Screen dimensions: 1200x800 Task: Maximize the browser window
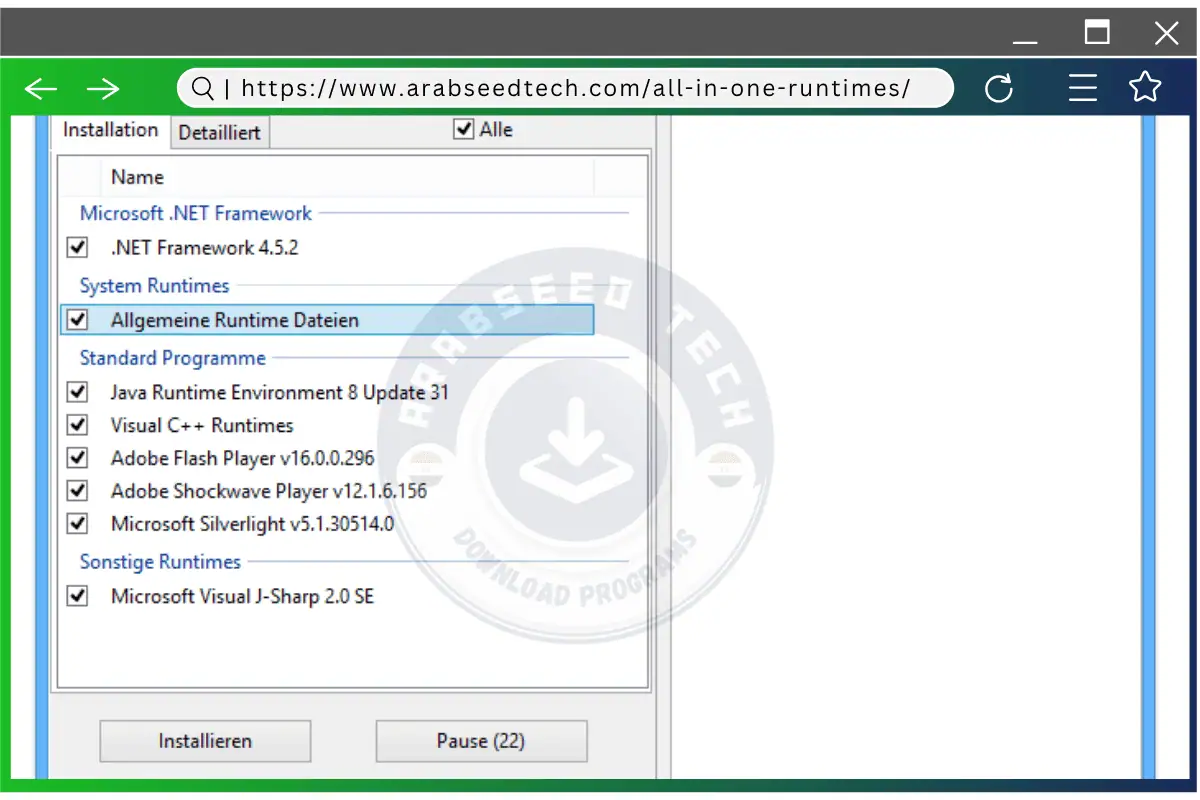[1097, 33]
